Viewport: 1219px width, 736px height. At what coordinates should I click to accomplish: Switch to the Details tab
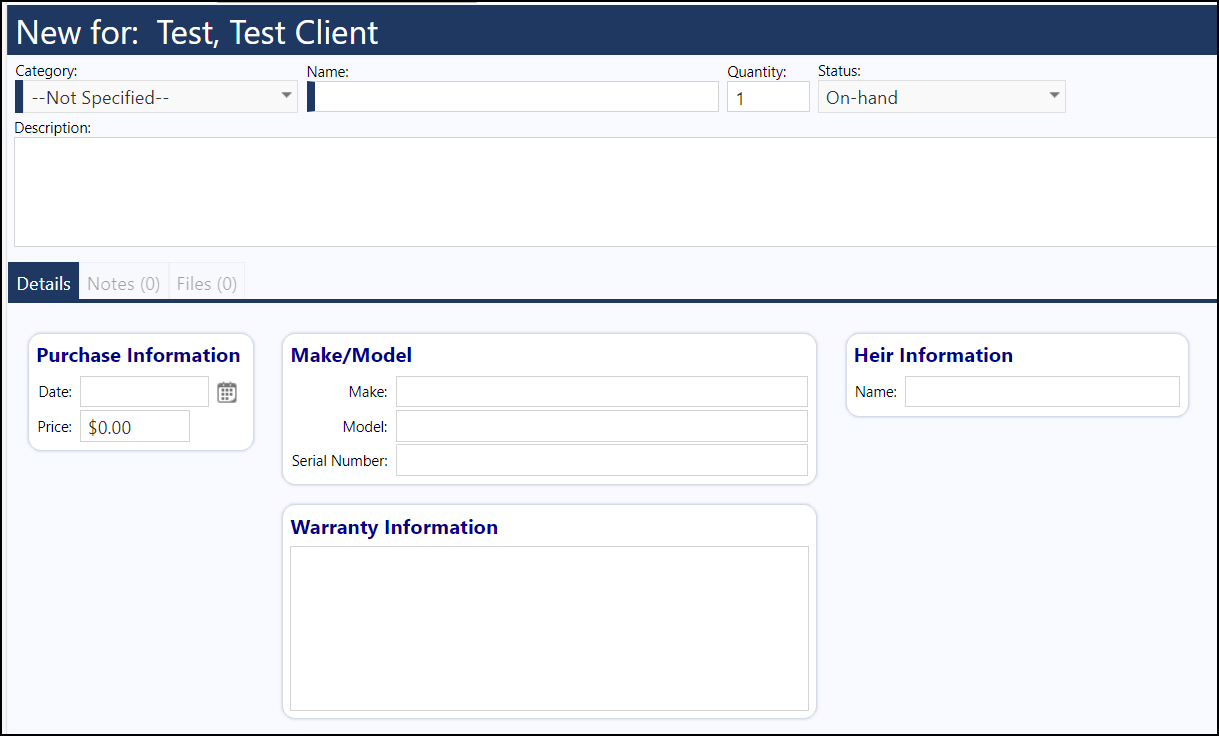coord(44,283)
